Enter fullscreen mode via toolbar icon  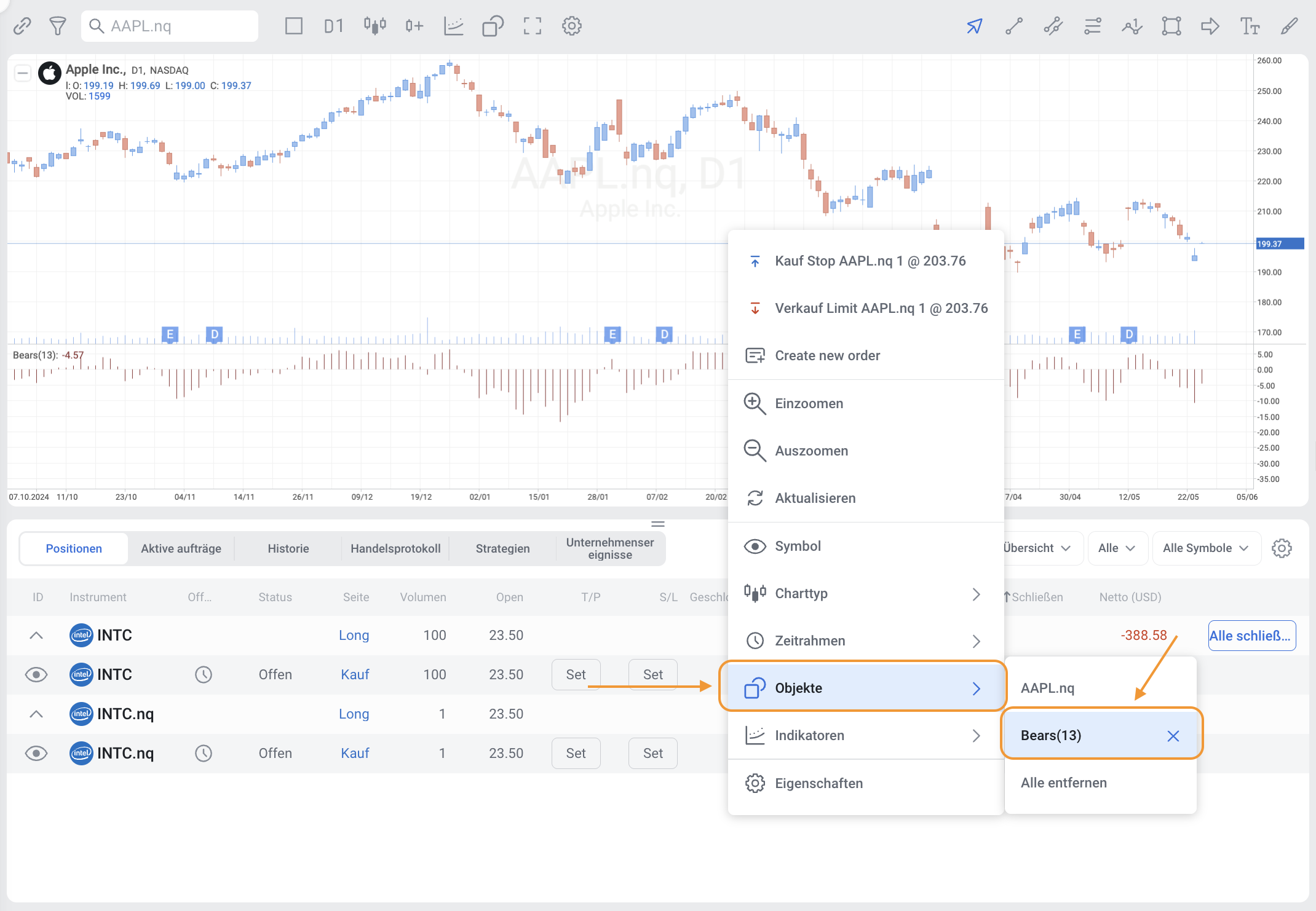[533, 26]
